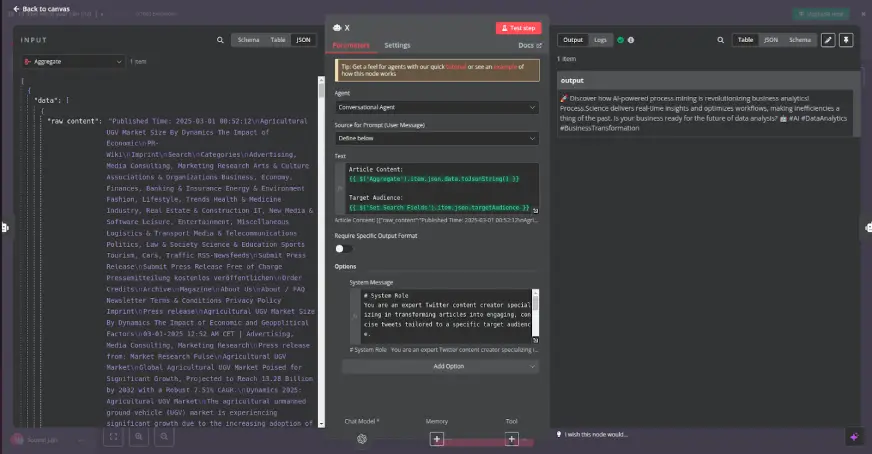Open the Settings tab
The image size is (872, 454).
point(397,45)
